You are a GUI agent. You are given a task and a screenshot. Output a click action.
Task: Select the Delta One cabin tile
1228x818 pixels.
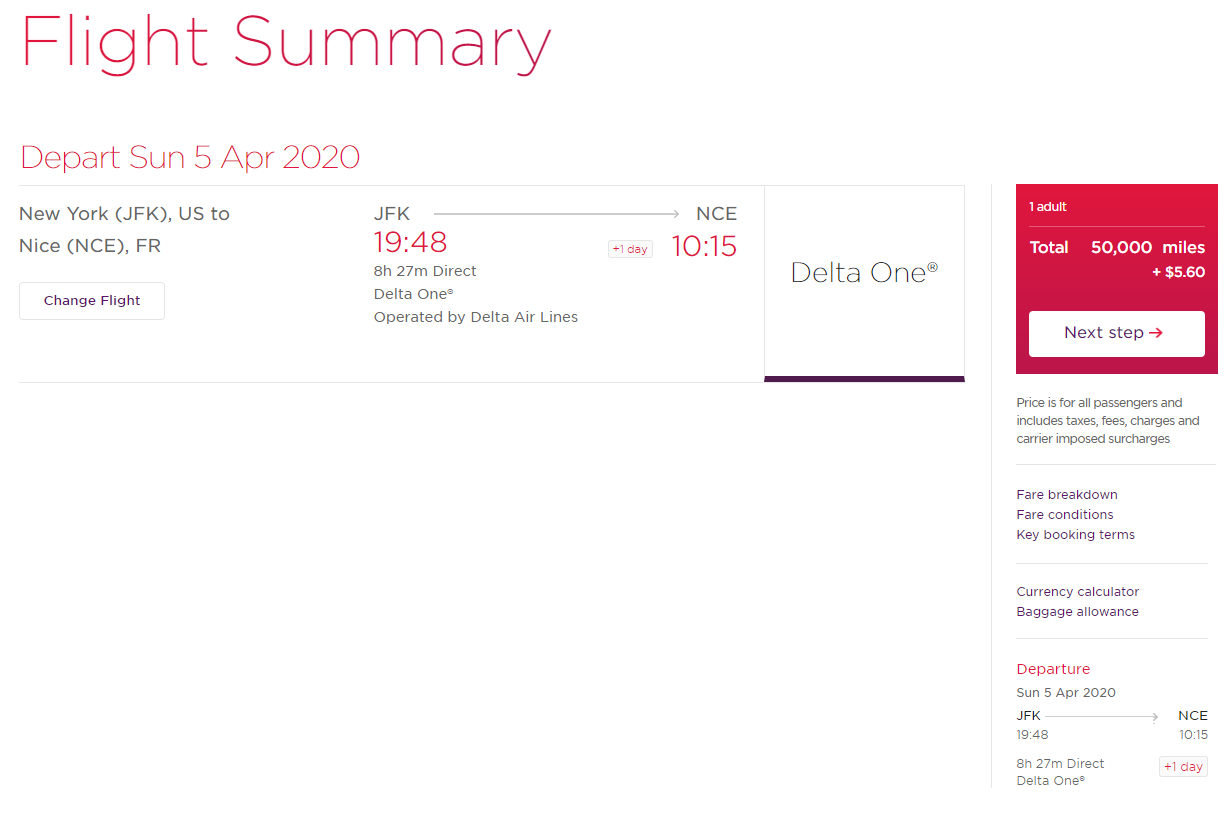click(x=864, y=283)
